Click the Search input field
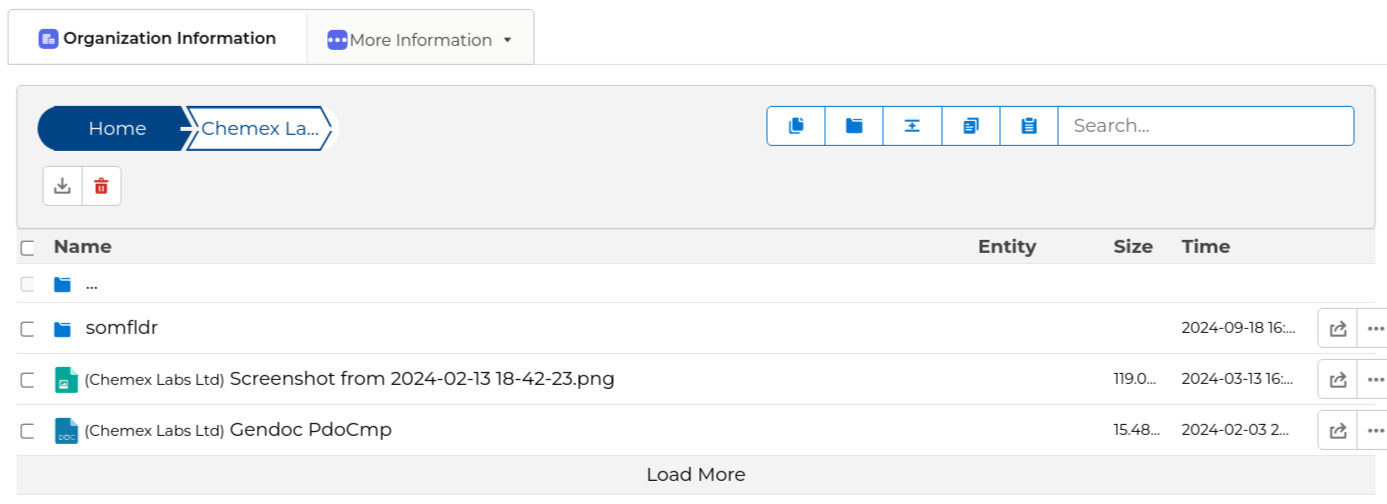1387x504 pixels. 1205,126
